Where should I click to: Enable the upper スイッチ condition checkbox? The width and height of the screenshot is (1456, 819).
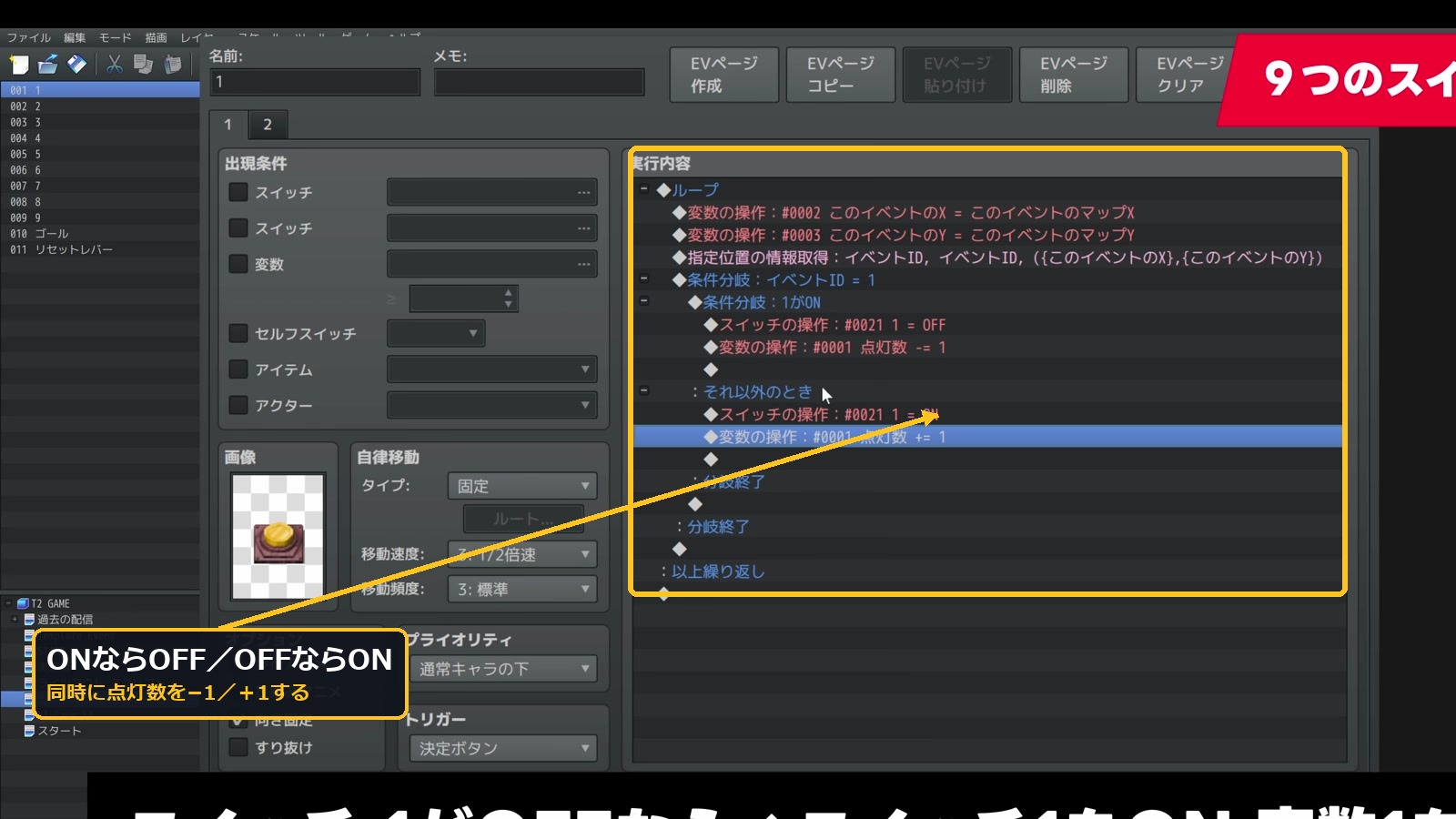pyautogui.click(x=238, y=192)
